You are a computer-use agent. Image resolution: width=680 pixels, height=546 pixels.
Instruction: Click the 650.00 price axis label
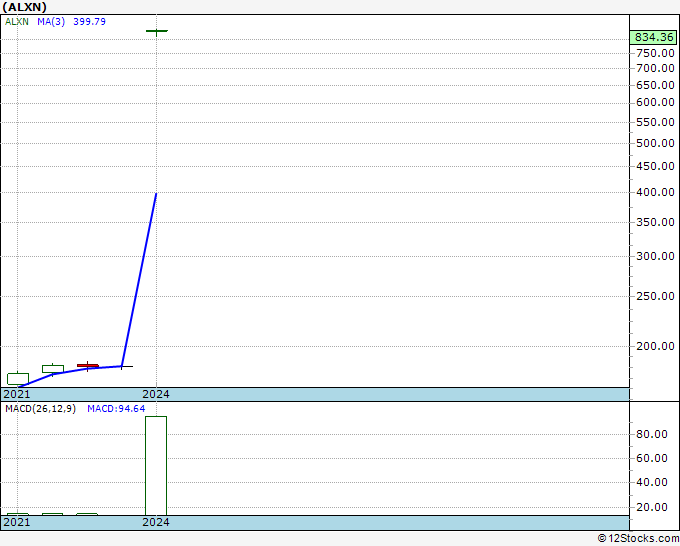[655, 85]
